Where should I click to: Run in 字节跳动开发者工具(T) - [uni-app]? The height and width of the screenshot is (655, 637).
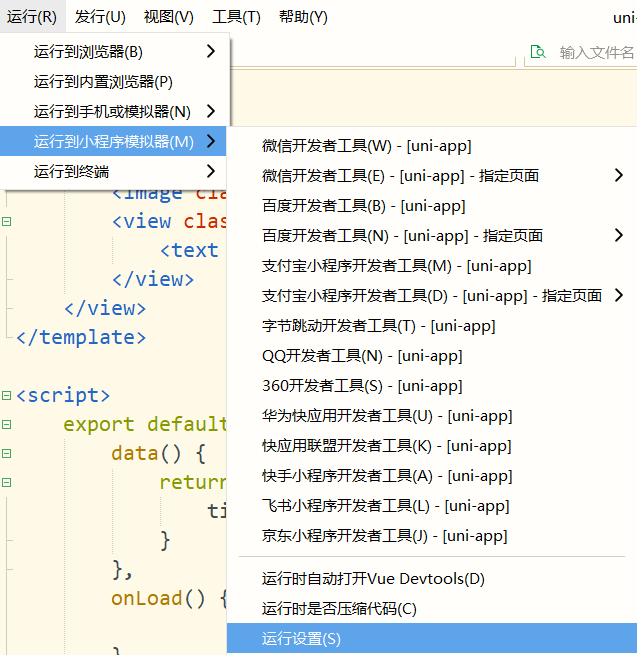432,326
